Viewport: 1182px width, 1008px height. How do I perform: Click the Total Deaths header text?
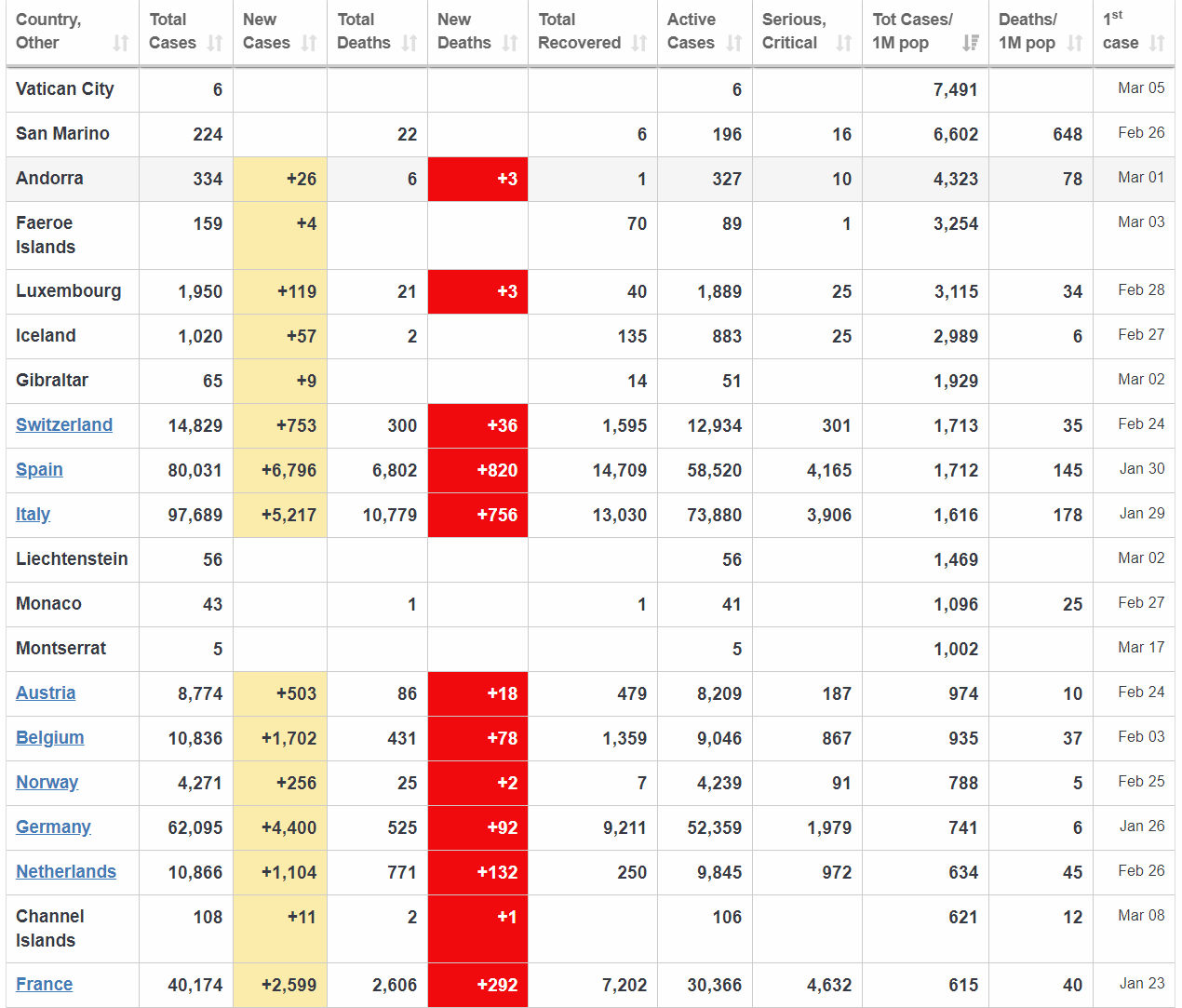pyautogui.click(x=364, y=31)
